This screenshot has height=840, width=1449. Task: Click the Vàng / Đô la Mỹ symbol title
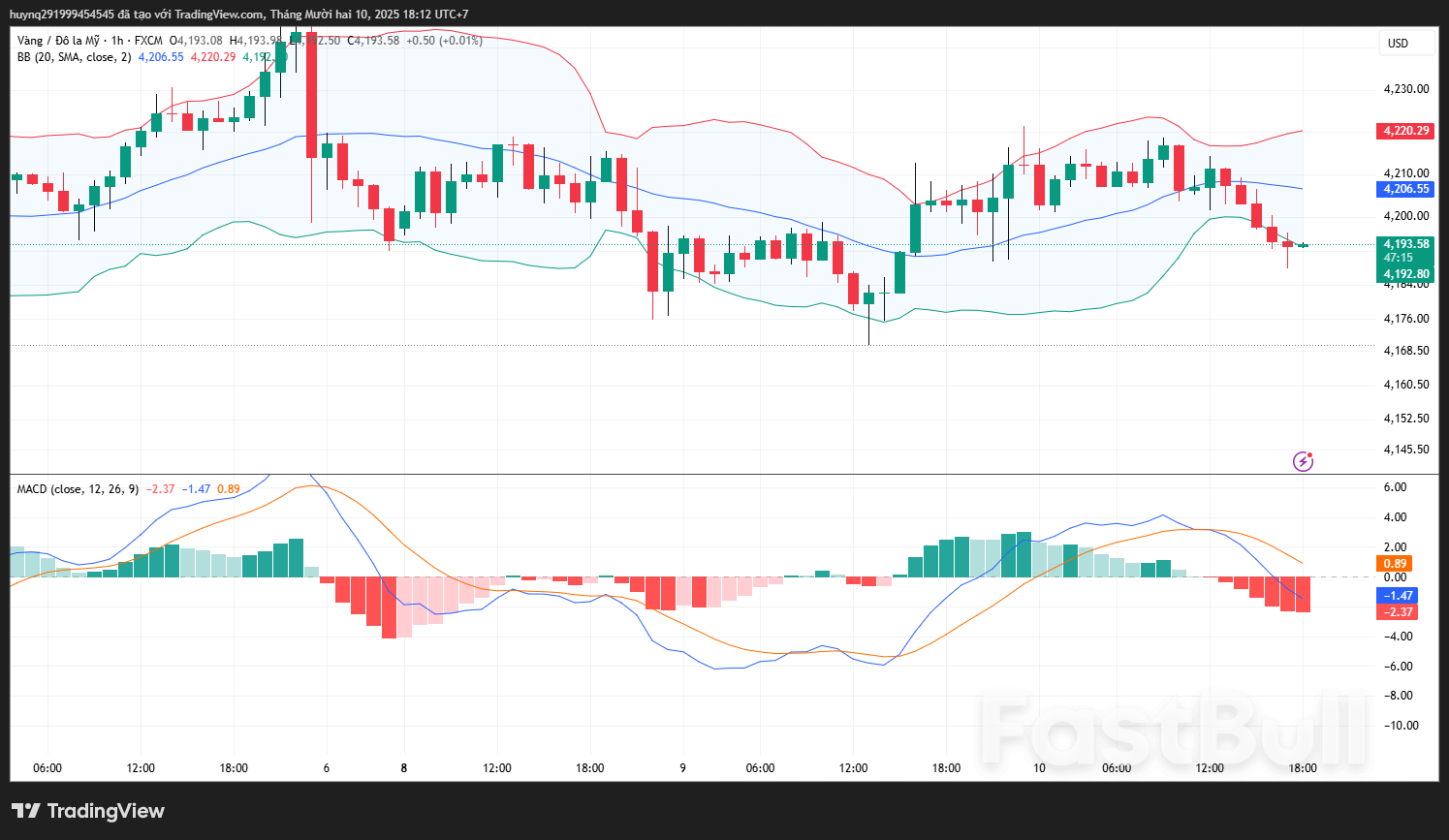click(x=58, y=41)
